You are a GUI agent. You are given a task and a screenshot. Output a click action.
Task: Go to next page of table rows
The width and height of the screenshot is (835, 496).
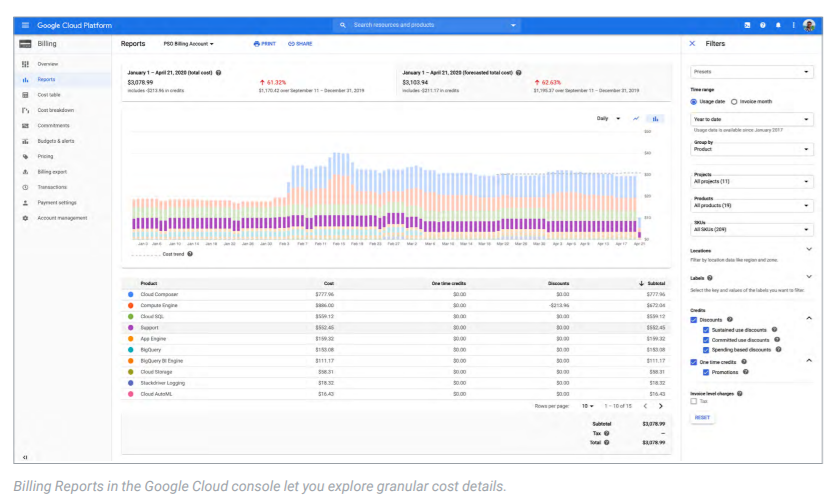(661, 406)
